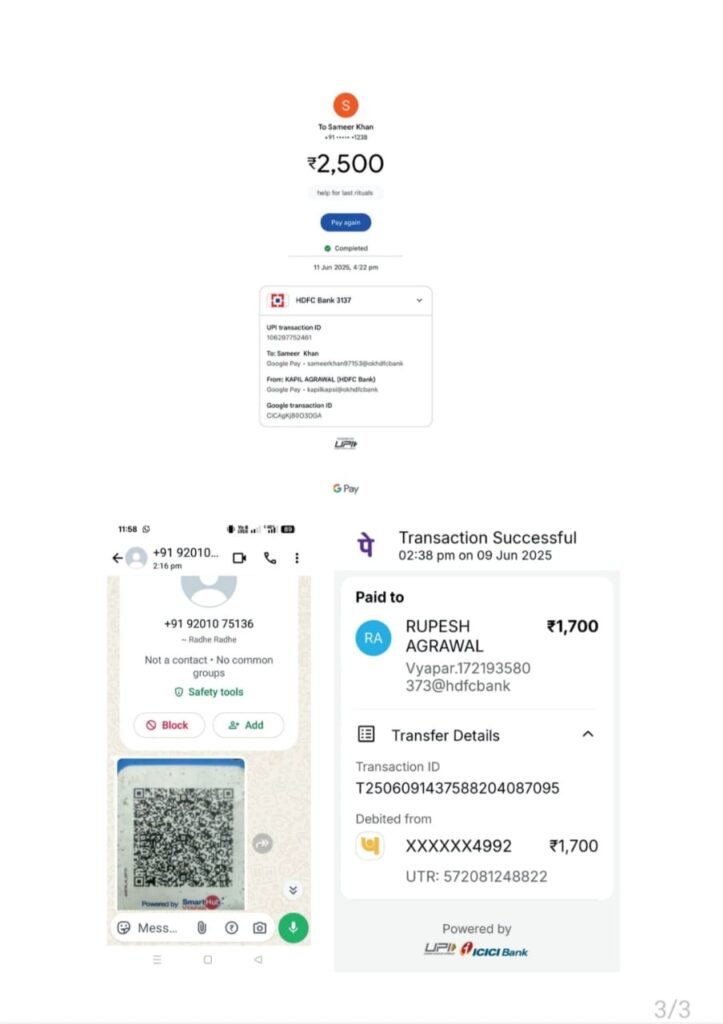Viewport: 723px width, 1024px height.
Task: Tap the rupee payment icon in chat
Action: [231, 927]
